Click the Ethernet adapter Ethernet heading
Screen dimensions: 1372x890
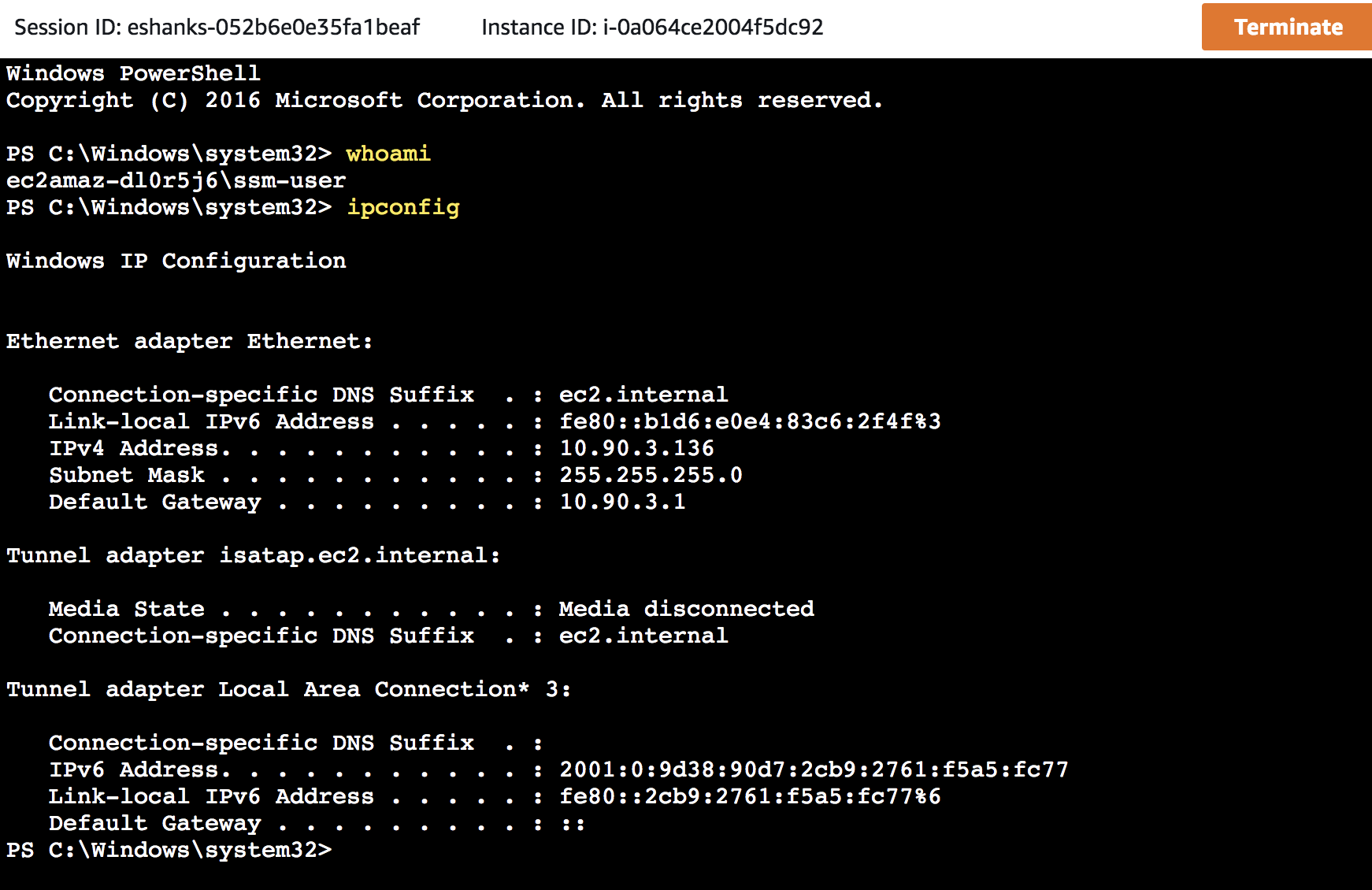point(189,341)
